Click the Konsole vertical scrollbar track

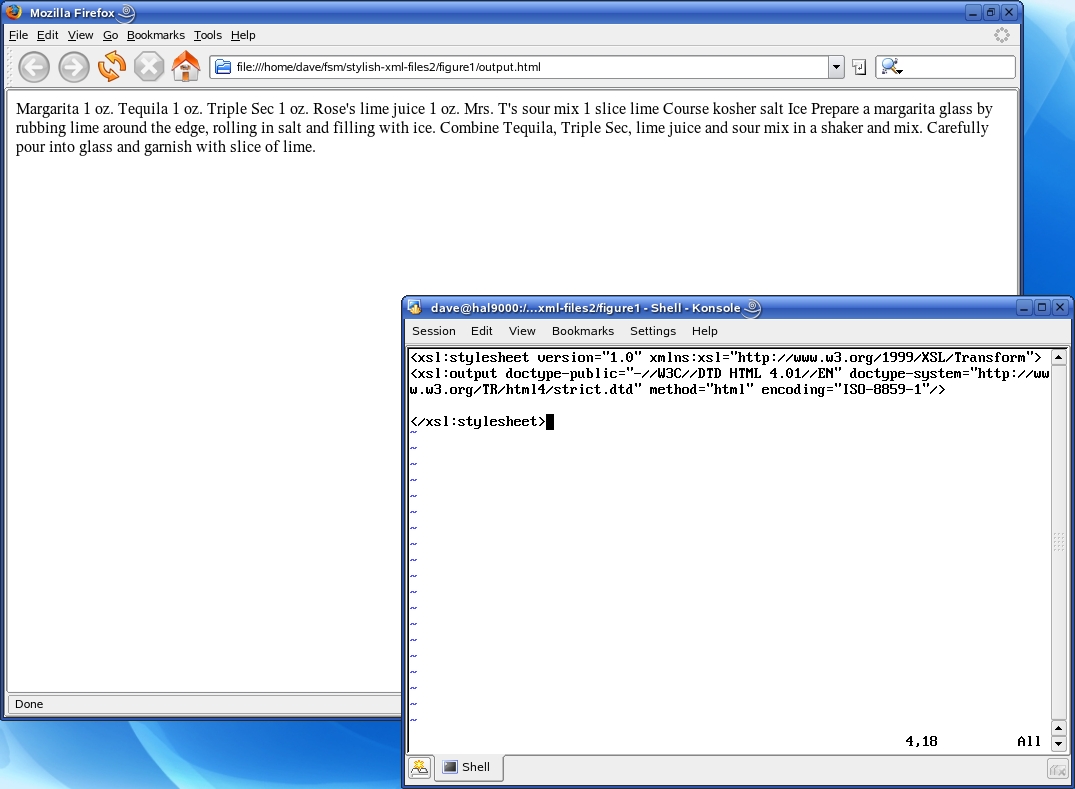click(1059, 542)
